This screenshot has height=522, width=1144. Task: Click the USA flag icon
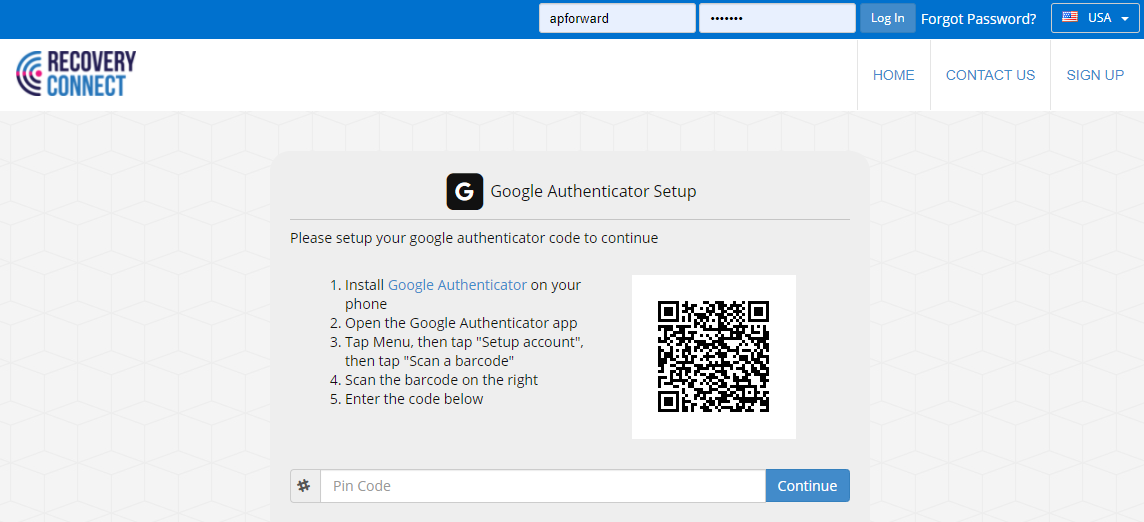[1070, 18]
